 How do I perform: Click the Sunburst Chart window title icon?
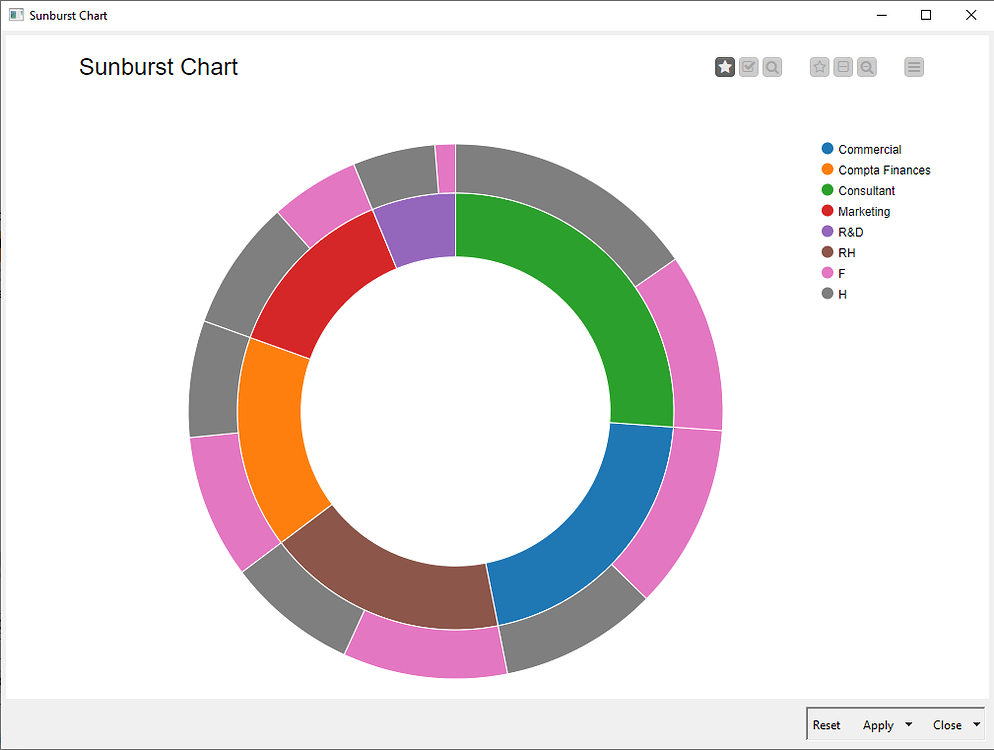coord(16,15)
